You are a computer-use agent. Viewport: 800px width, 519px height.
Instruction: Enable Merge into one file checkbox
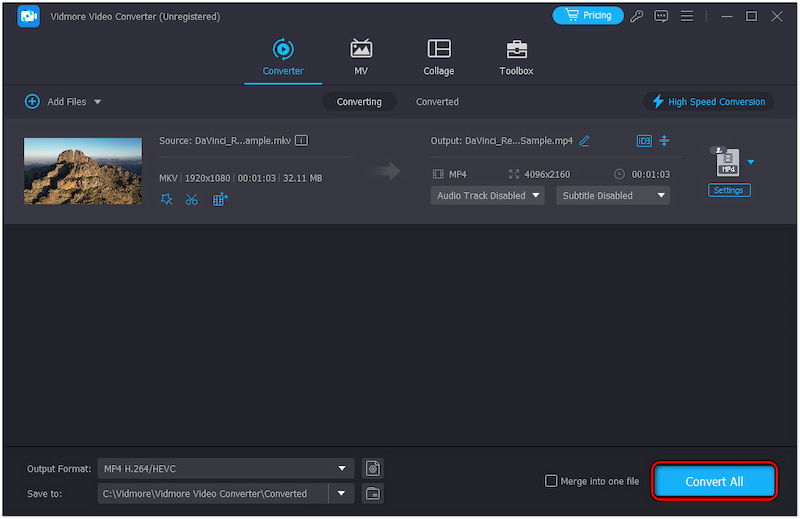551,481
